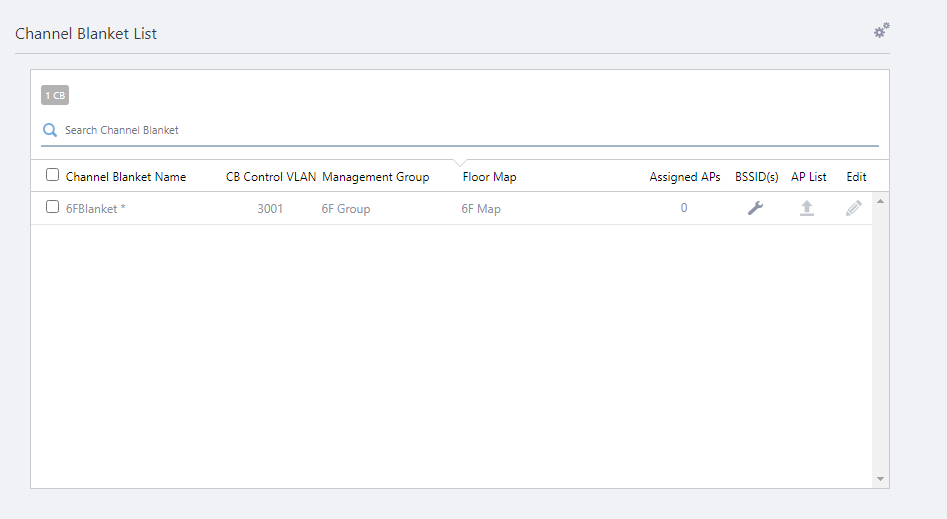Click the 1 CB count badge
The height and width of the screenshot is (519, 947).
(55, 96)
